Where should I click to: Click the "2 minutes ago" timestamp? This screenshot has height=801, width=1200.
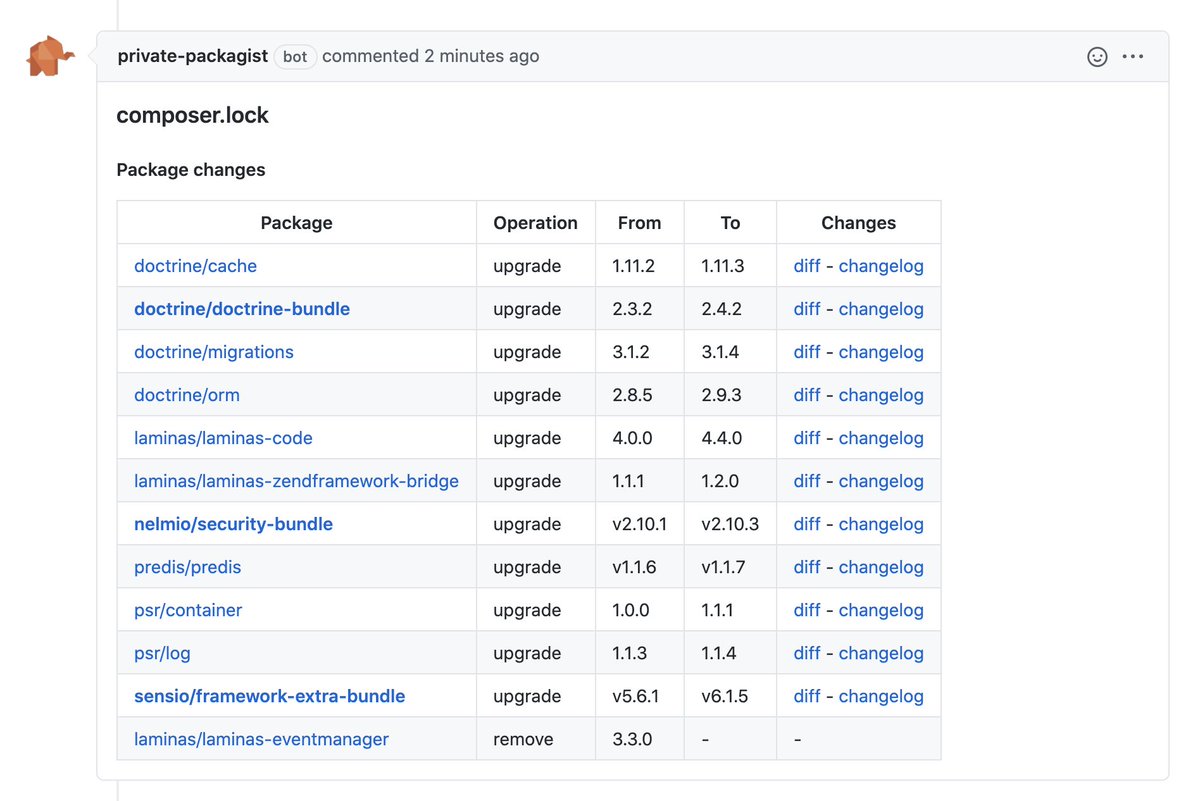pos(482,56)
